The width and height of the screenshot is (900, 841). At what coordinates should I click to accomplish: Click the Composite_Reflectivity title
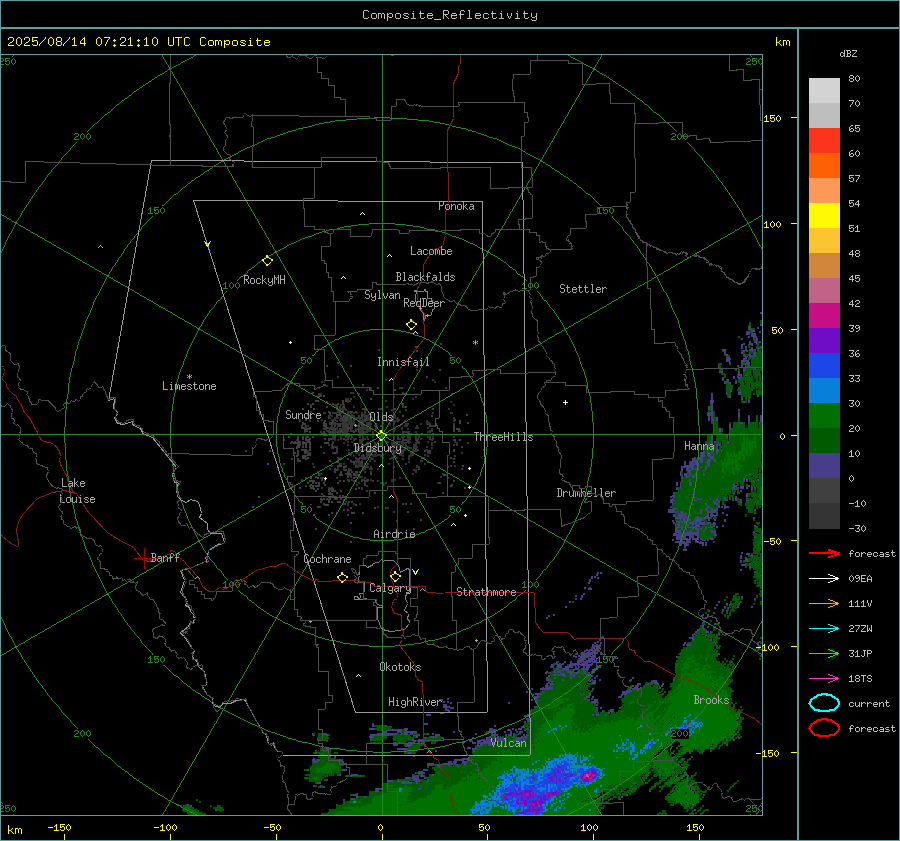coord(449,15)
